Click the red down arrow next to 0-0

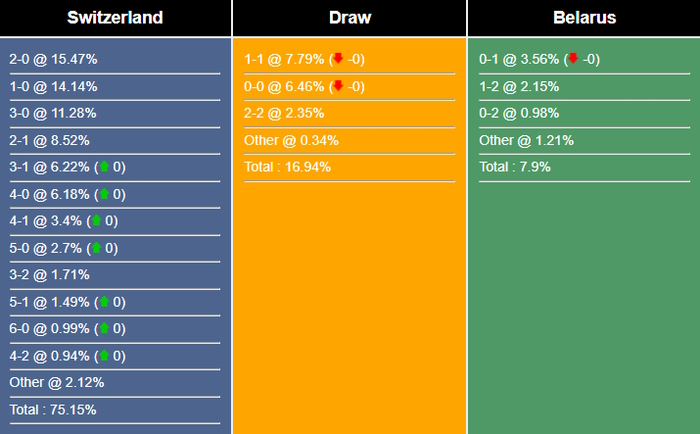[338, 86]
